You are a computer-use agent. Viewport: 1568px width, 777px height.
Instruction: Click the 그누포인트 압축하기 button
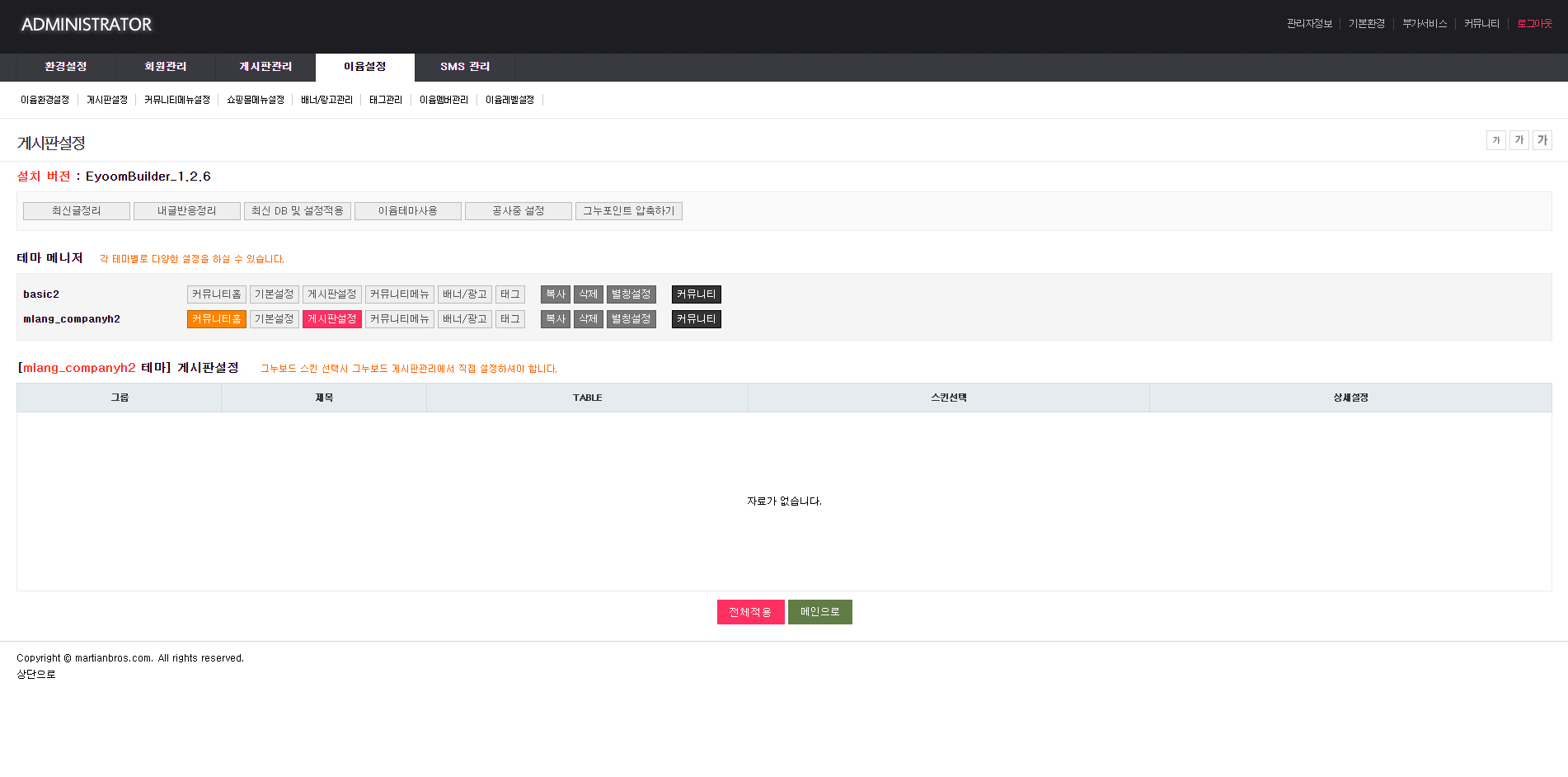click(629, 211)
